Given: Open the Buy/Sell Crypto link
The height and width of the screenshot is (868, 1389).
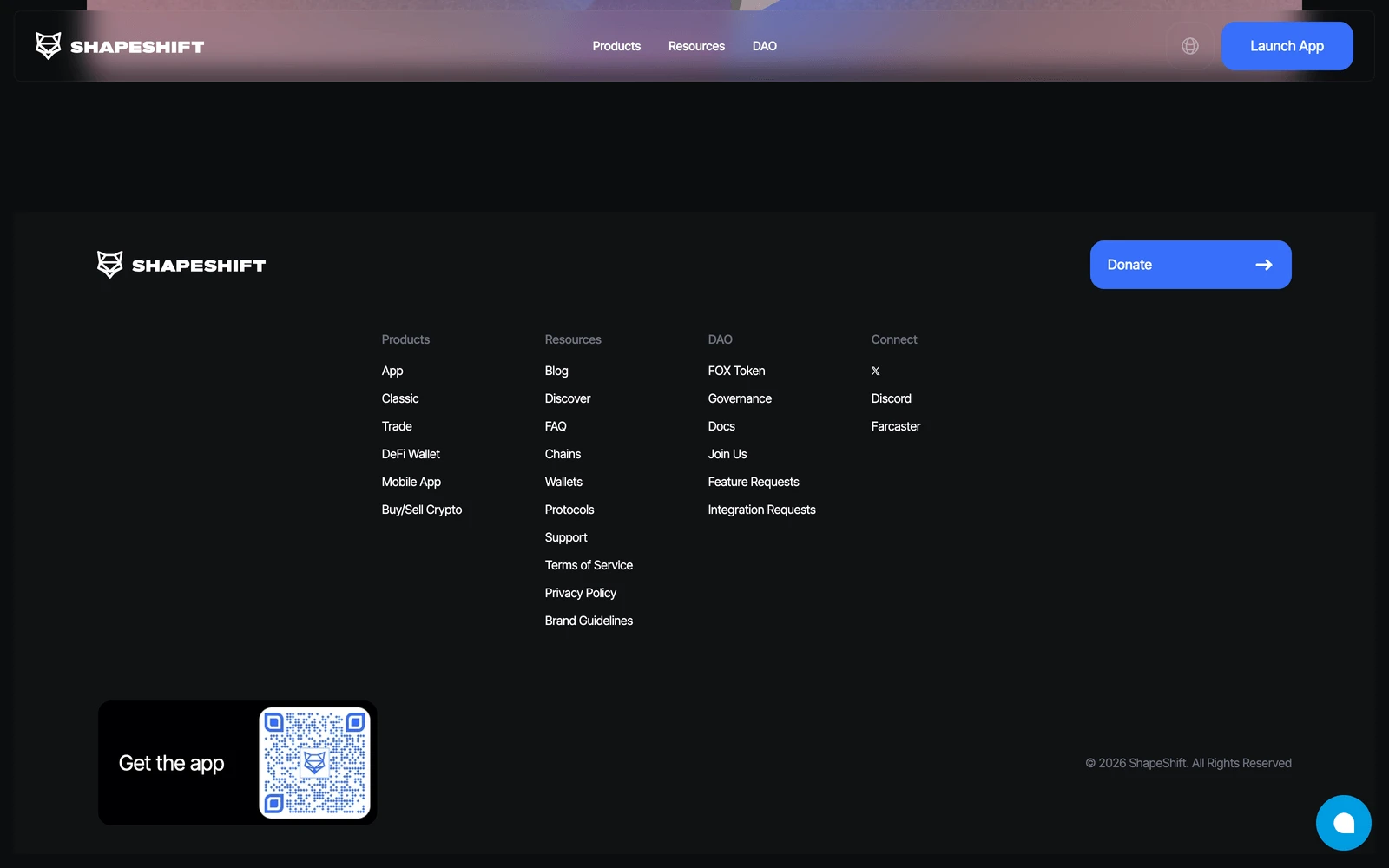Looking at the screenshot, I should pos(422,510).
